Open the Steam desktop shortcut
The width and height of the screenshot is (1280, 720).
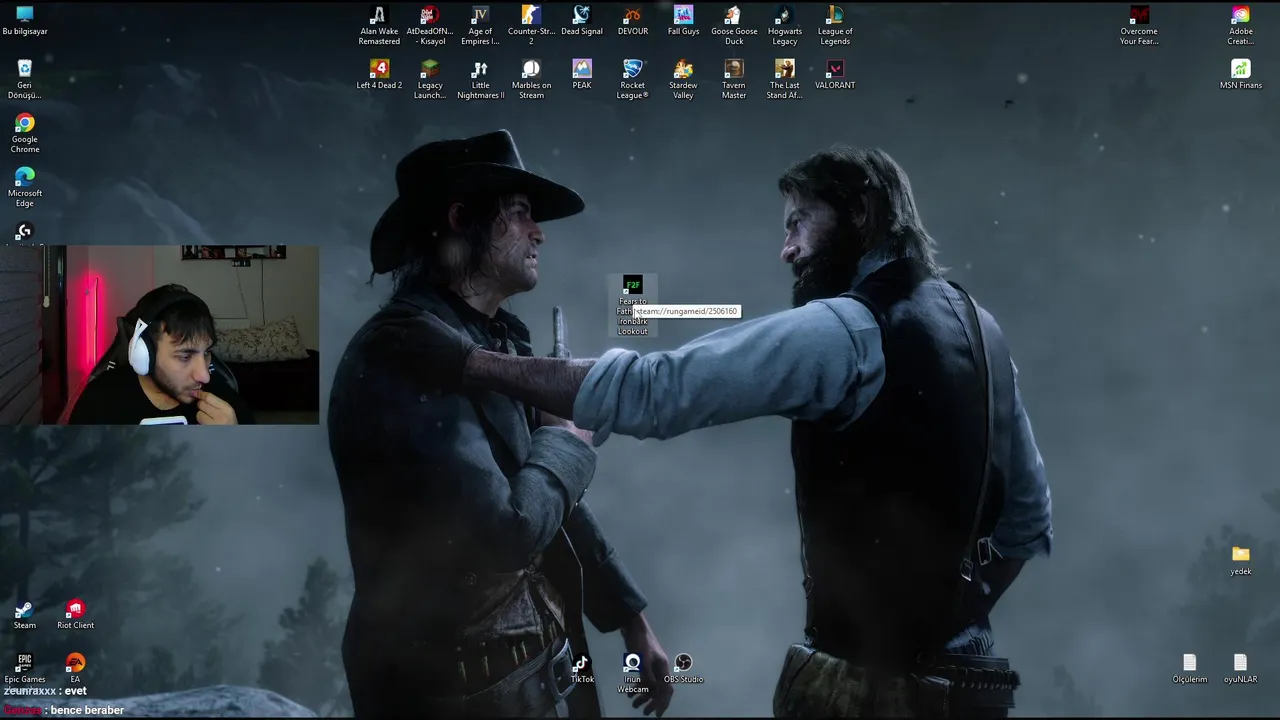tap(25, 616)
